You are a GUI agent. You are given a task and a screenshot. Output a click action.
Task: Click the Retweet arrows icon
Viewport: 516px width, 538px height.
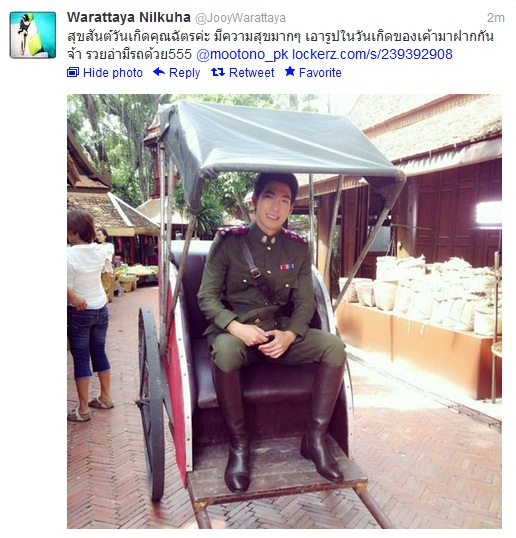pos(218,72)
